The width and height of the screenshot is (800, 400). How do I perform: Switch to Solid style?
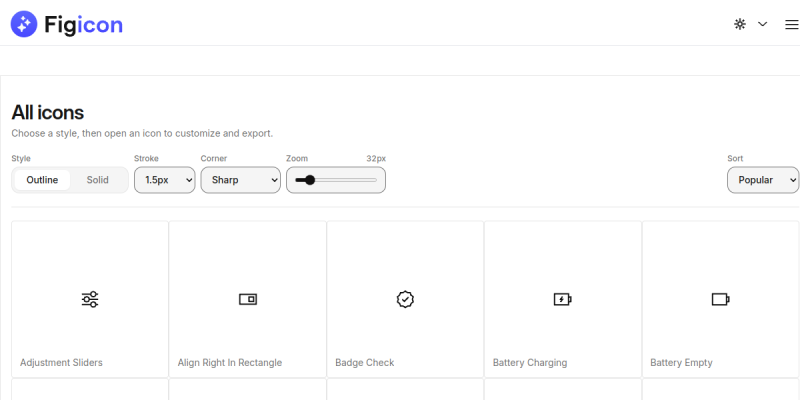point(97,180)
